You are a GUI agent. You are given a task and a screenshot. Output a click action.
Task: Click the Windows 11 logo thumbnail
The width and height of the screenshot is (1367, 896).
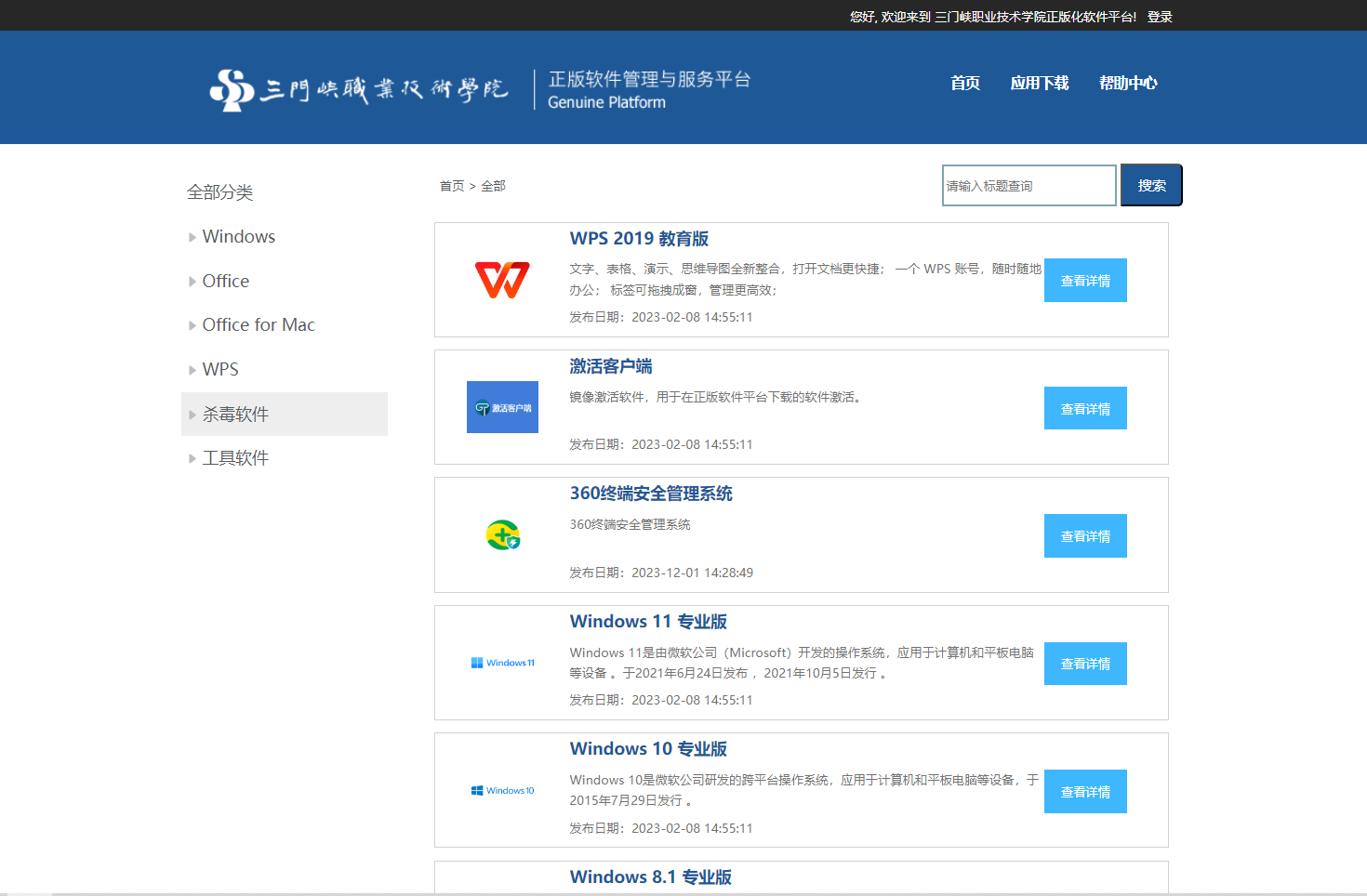[x=502, y=663]
